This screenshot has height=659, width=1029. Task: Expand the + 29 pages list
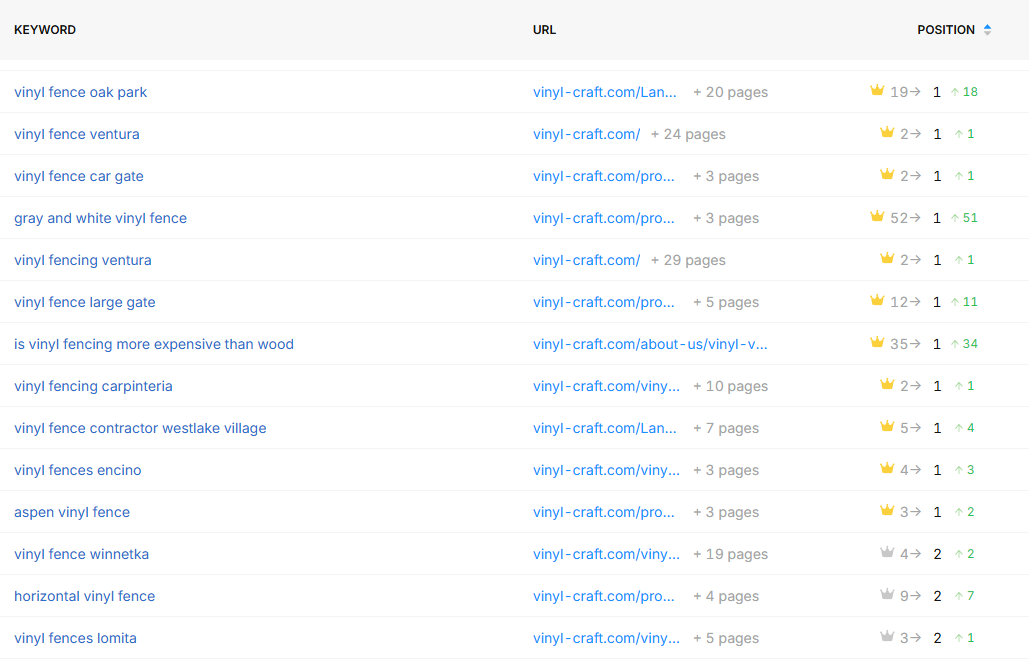[x=688, y=261]
